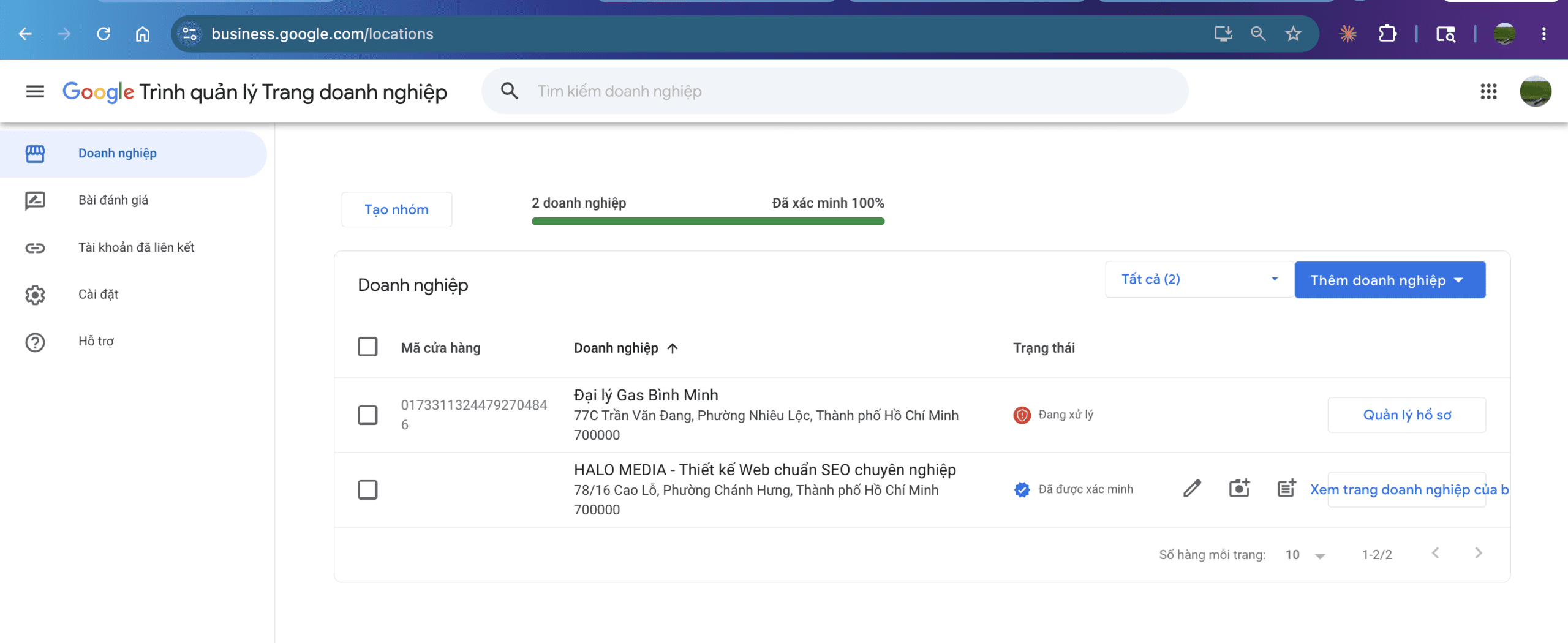Click the Đã được xác minh status text

pyautogui.click(x=1085, y=489)
